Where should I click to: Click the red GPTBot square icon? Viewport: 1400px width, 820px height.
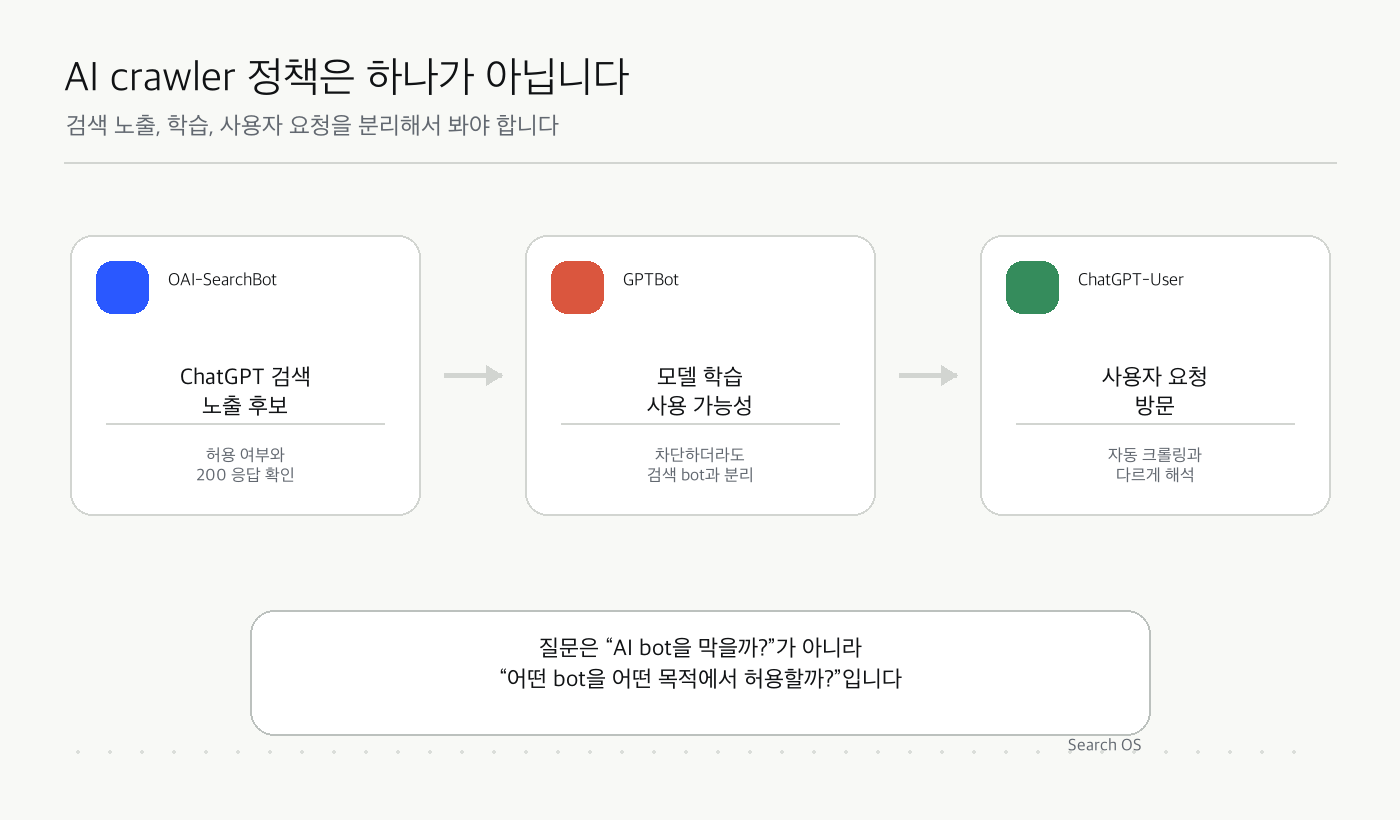577,287
